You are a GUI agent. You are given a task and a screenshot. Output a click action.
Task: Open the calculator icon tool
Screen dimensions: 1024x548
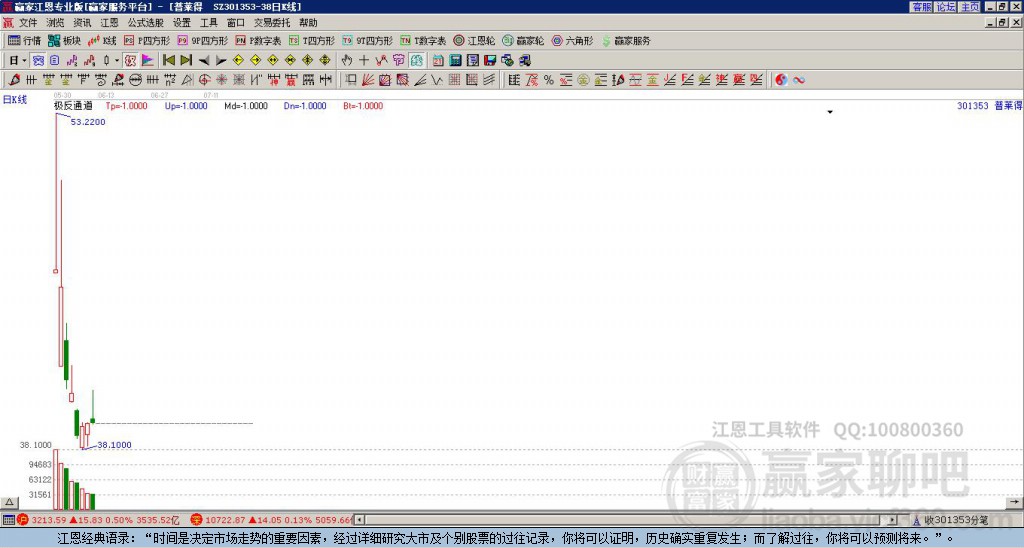pyautogui.click(x=455, y=61)
